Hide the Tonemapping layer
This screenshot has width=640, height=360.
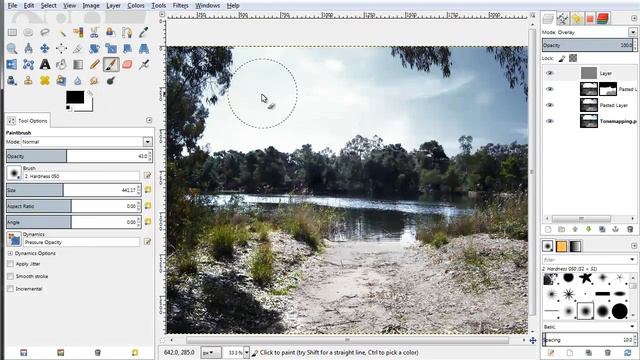[x=550, y=121]
